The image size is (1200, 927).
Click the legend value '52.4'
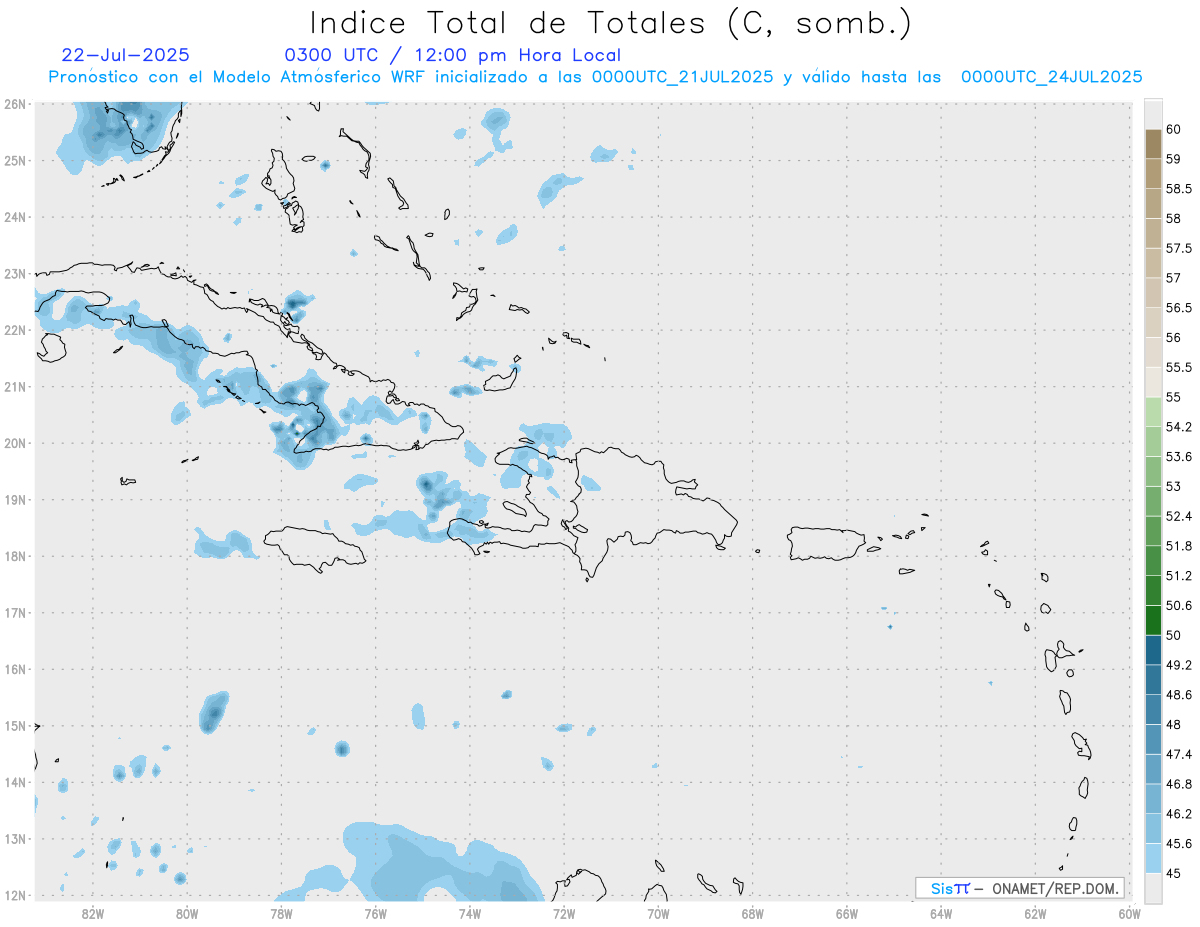(1179, 516)
